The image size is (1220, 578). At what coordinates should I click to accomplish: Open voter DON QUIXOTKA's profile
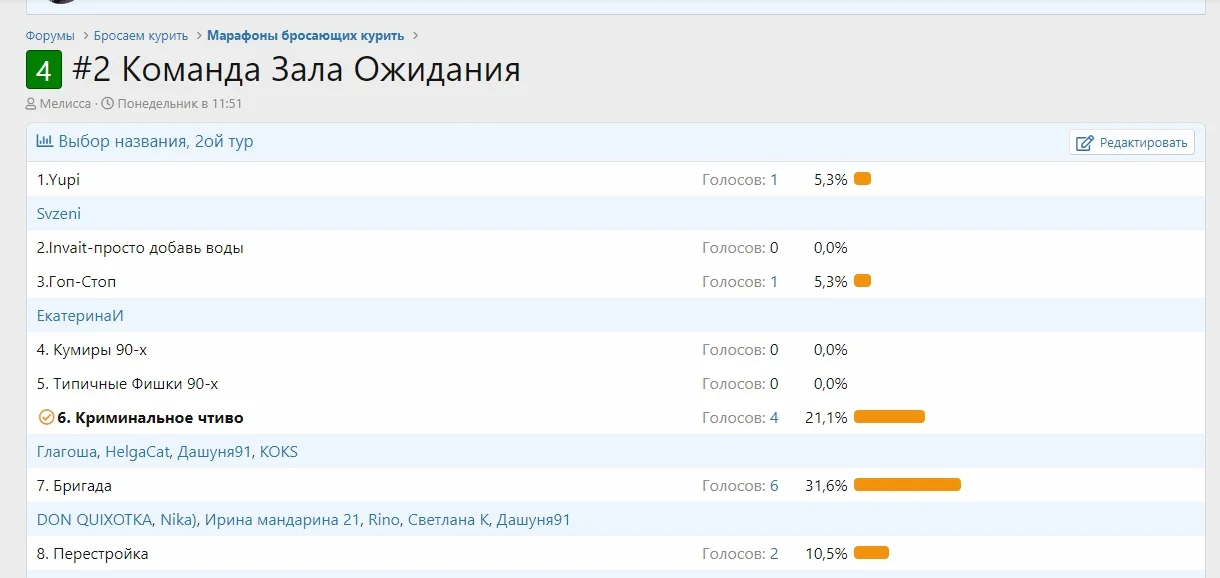(94, 520)
